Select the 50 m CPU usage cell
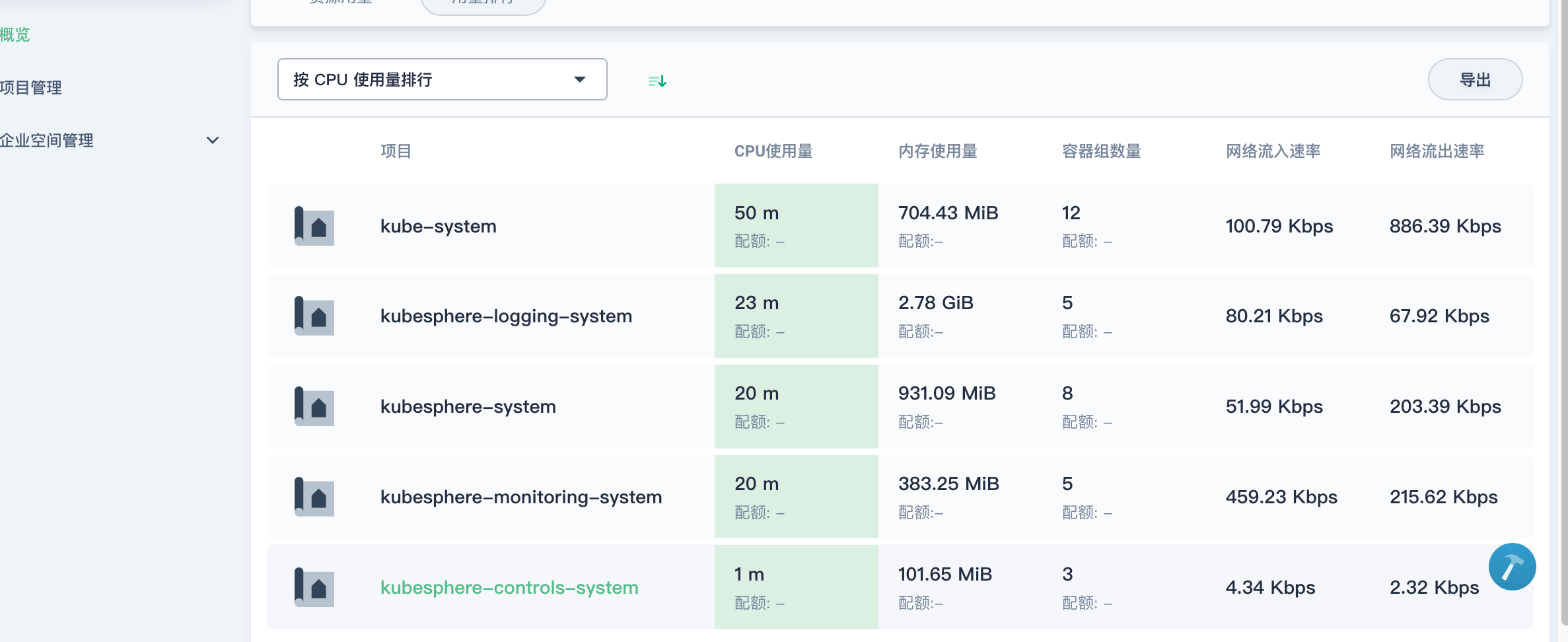Screen dimensions: 1568x642 (x=797, y=225)
